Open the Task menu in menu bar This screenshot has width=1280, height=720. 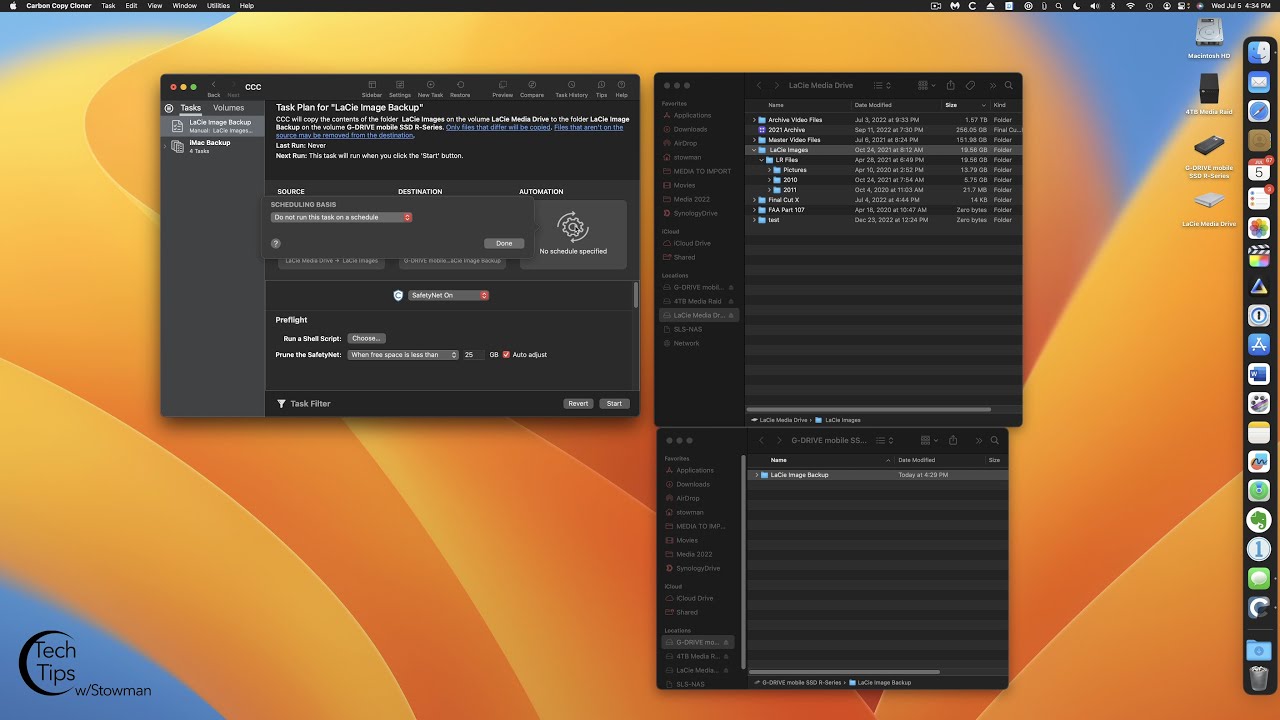[x=108, y=6]
